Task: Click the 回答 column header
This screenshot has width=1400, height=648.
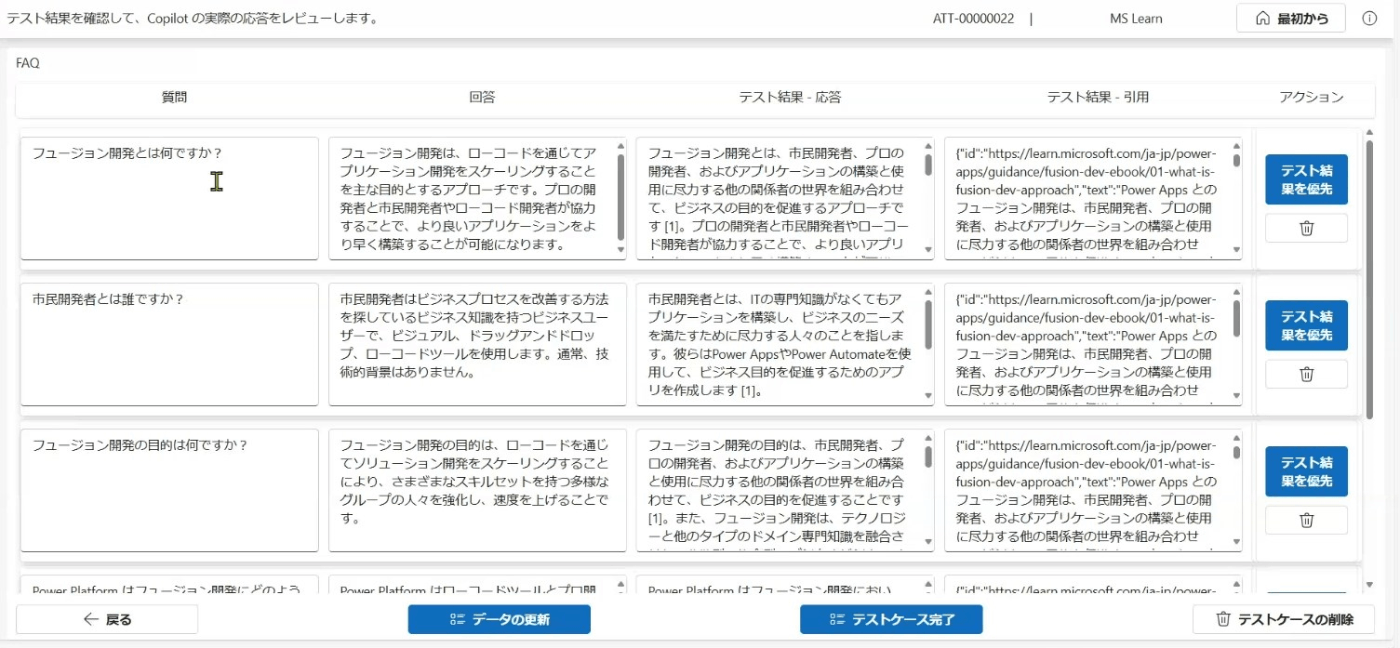Action: 482,97
